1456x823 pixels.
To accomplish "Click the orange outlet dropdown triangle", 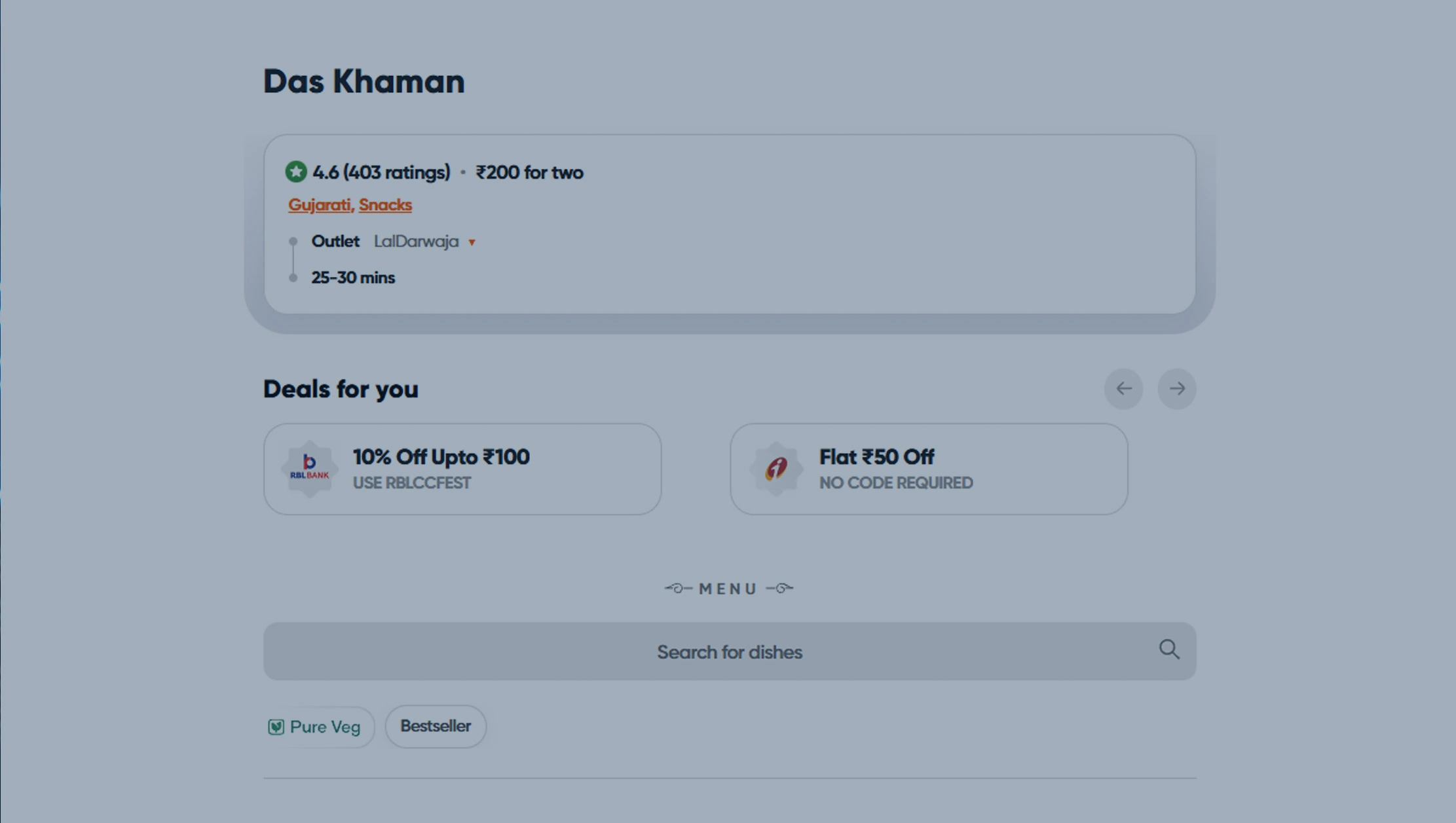I will click(472, 243).
